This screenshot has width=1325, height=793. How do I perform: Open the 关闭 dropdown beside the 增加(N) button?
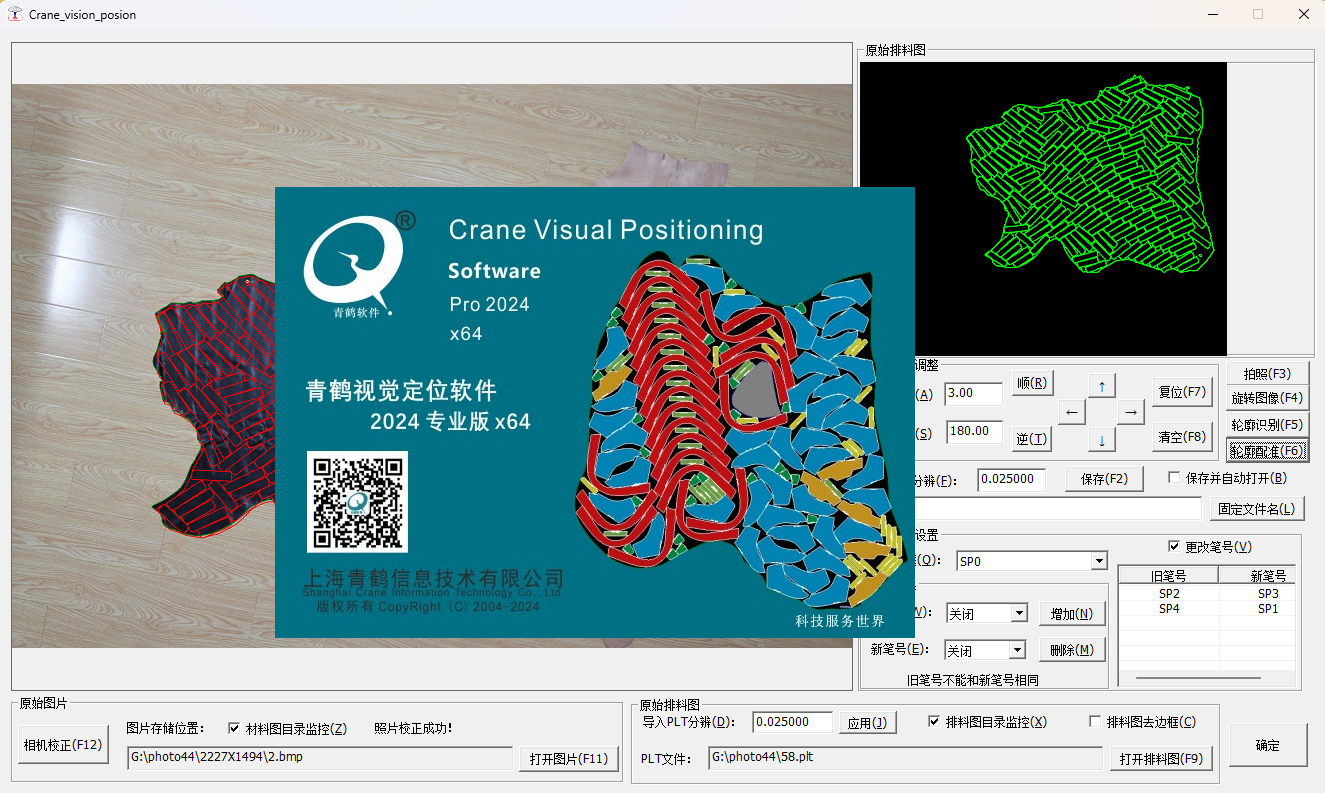click(x=1019, y=613)
